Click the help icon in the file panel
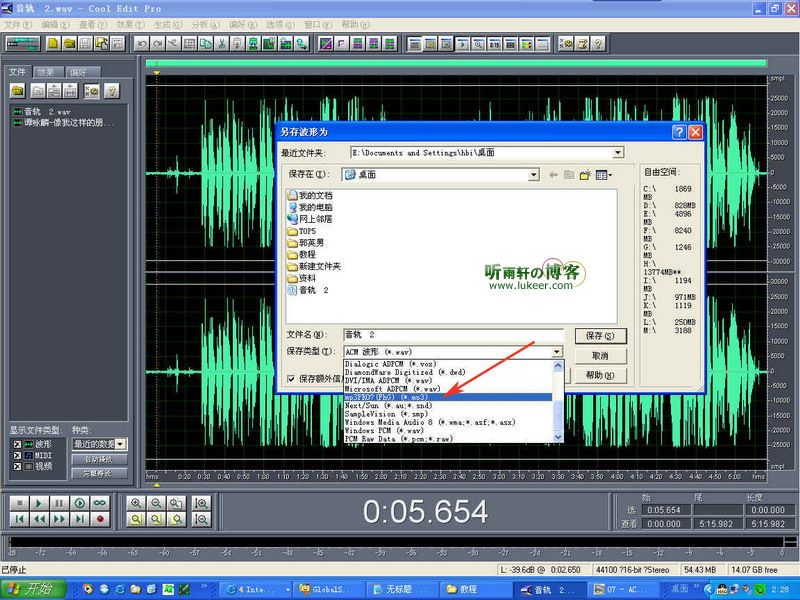Viewport: 800px width, 600px height. tap(112, 91)
